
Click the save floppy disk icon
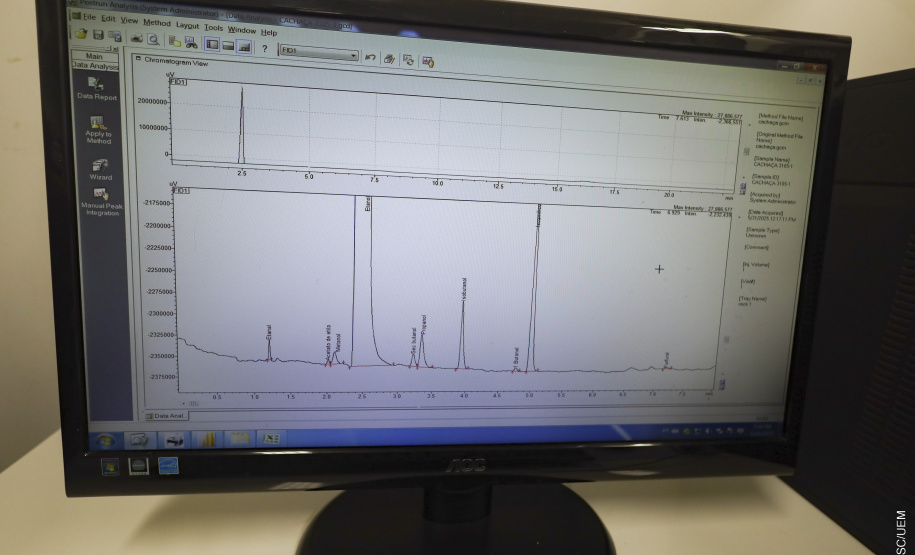(x=98, y=36)
